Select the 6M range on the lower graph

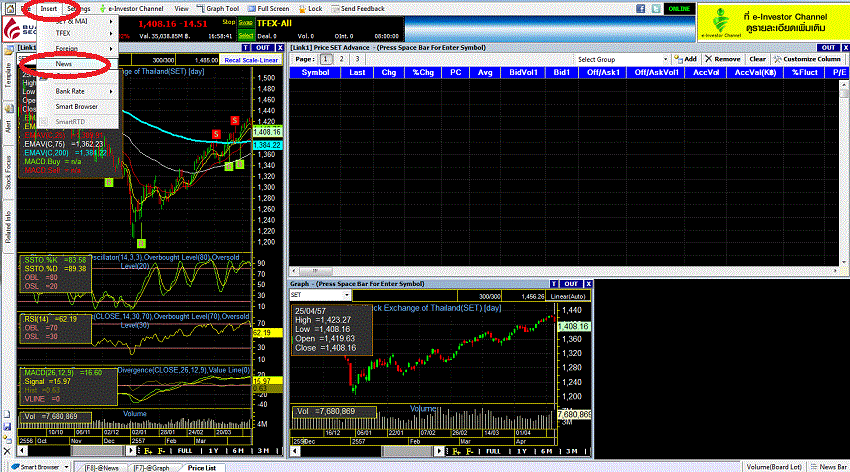pyautogui.click(x=546, y=451)
